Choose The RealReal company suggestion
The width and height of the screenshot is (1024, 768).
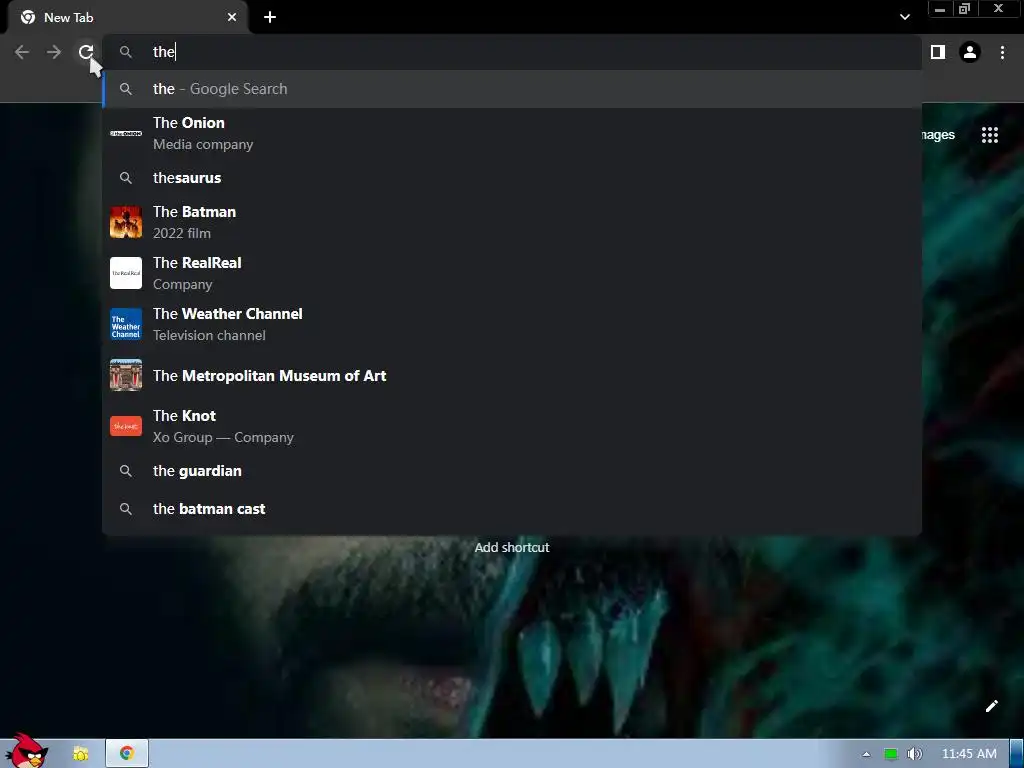coord(512,273)
